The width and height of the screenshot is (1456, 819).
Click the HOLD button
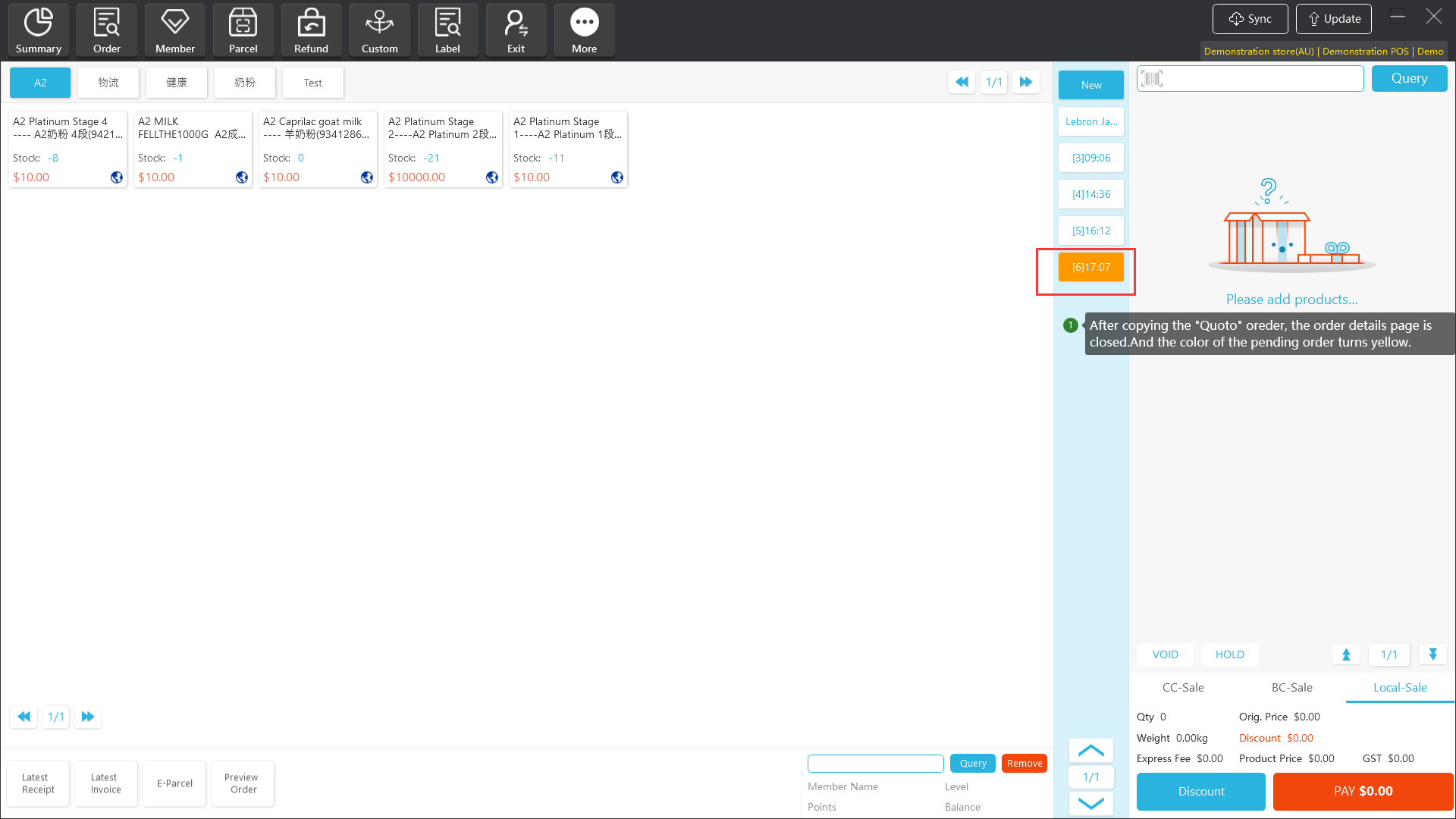point(1229,654)
